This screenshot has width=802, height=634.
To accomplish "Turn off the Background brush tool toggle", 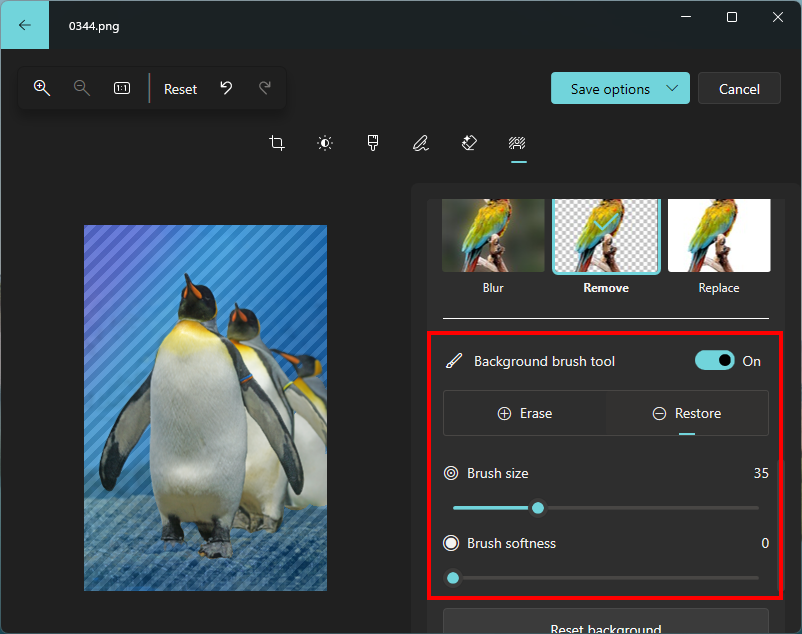I will click(x=714, y=361).
